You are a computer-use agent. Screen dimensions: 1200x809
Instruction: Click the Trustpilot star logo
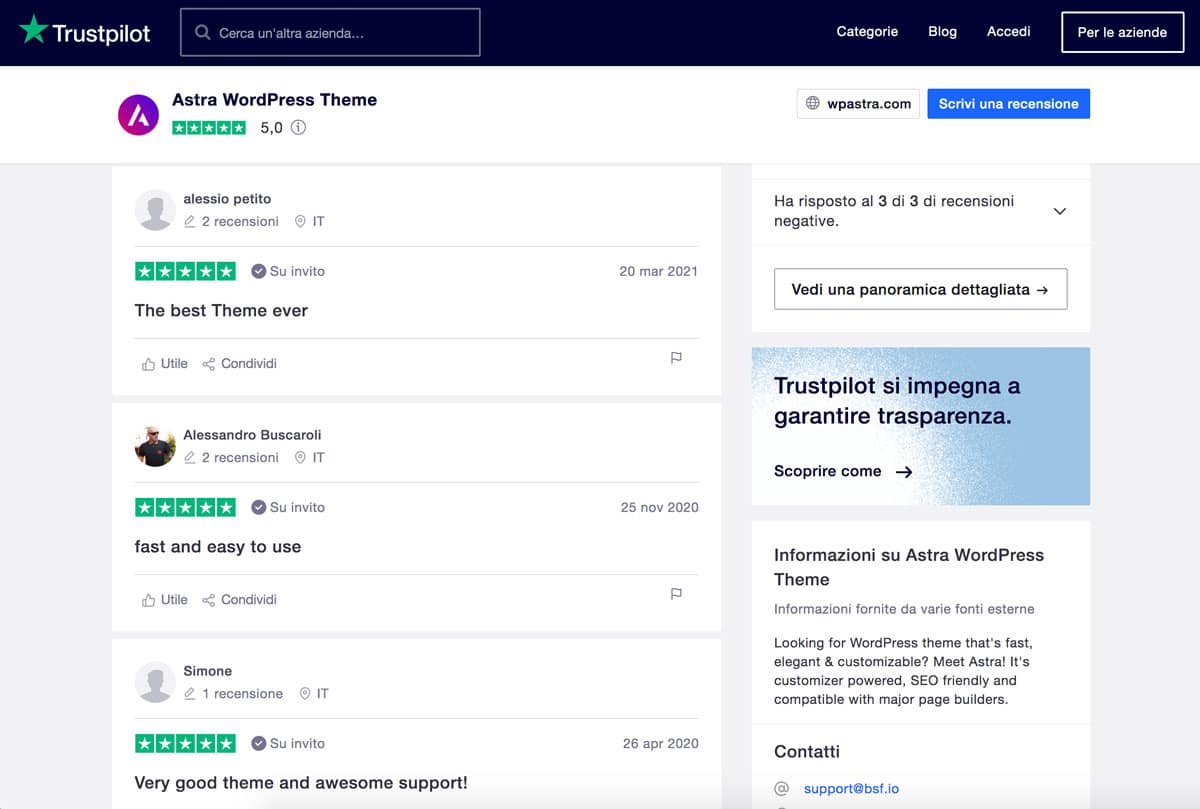33,30
